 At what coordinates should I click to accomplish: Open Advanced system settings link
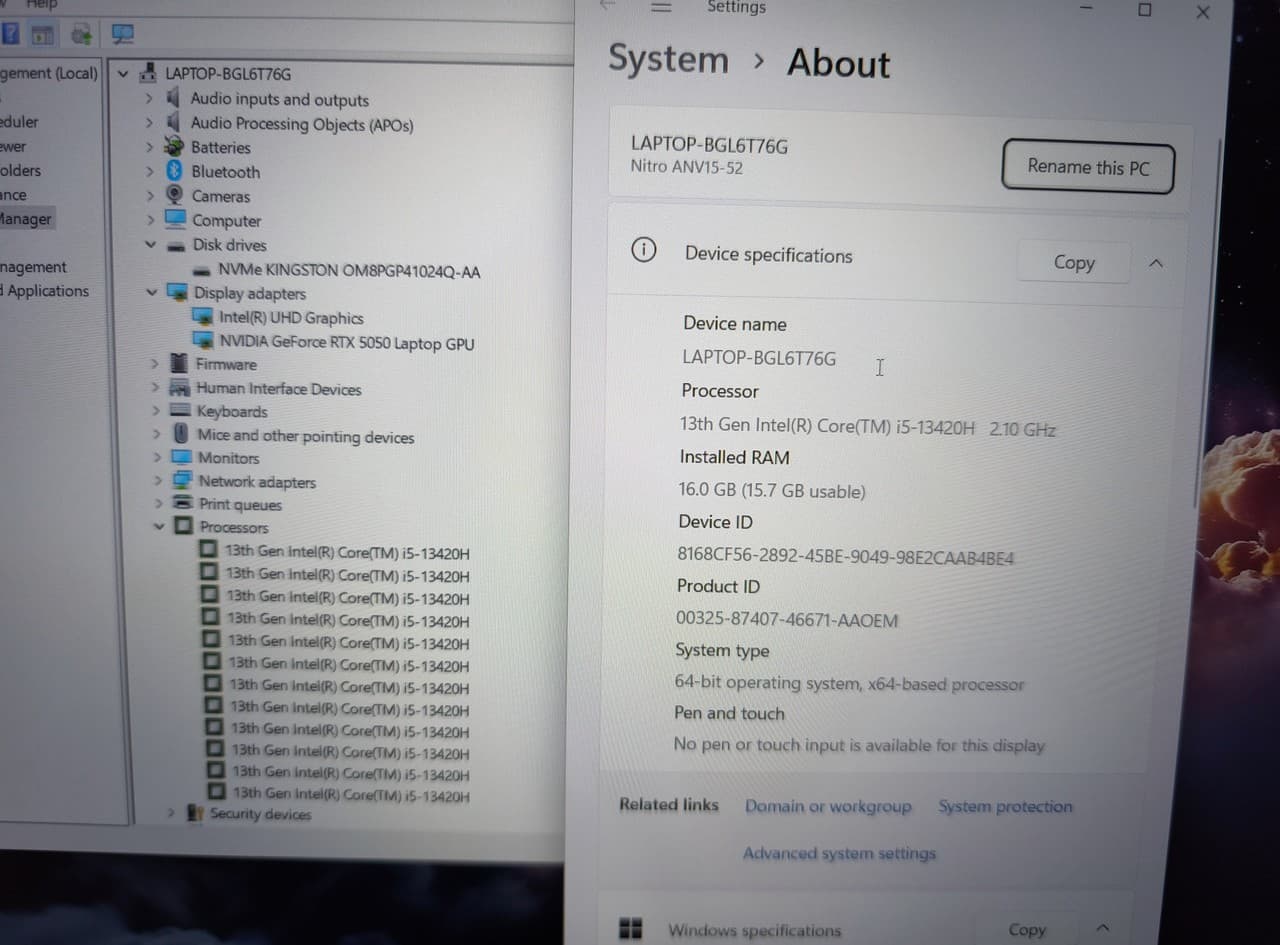(x=840, y=853)
